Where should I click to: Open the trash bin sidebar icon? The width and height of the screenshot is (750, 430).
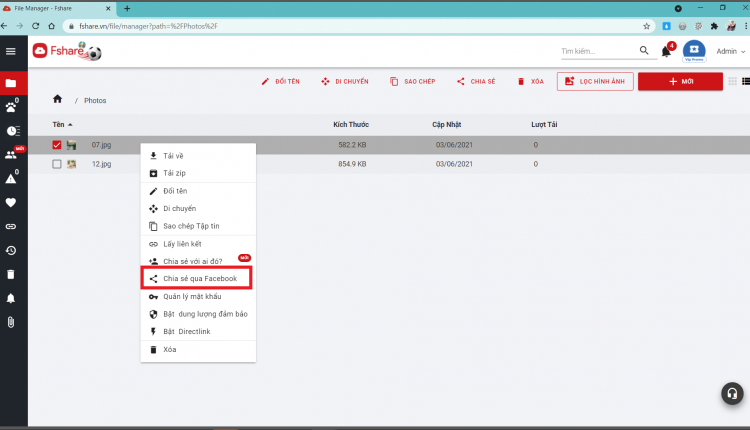point(11,274)
